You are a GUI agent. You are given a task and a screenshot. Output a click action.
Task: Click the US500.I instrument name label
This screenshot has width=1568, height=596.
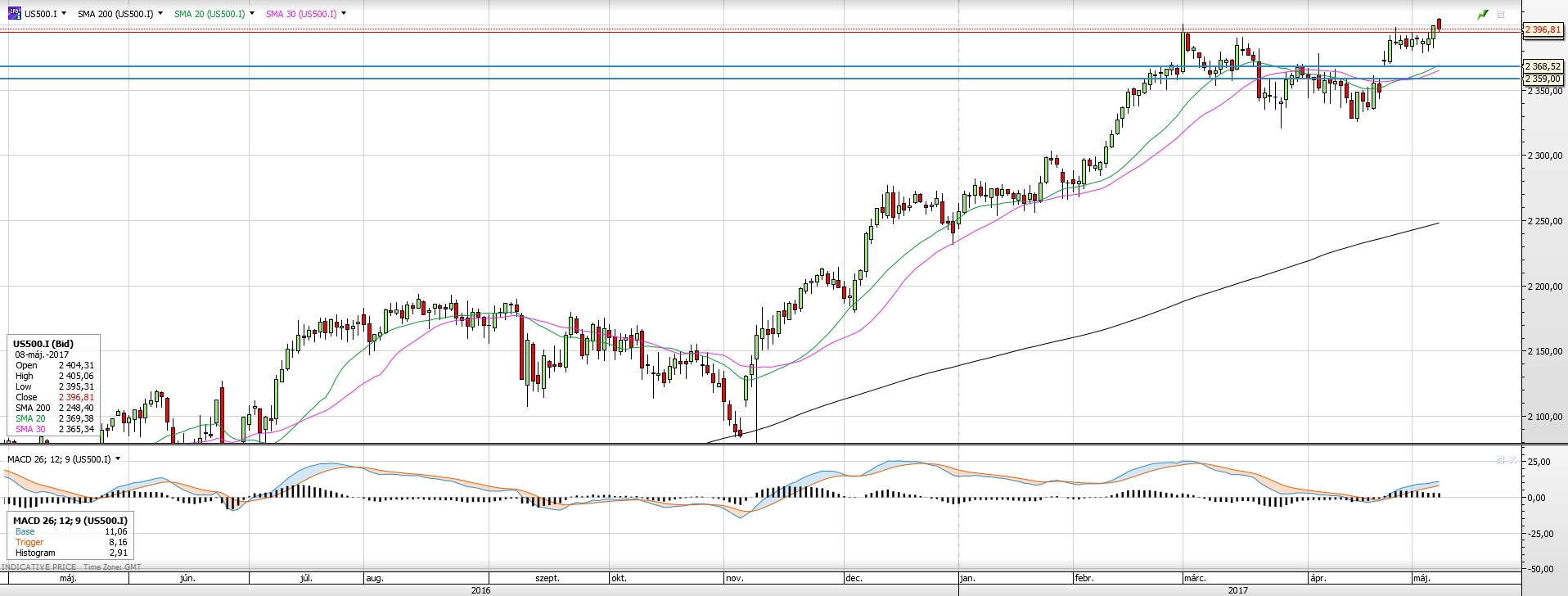(41, 14)
